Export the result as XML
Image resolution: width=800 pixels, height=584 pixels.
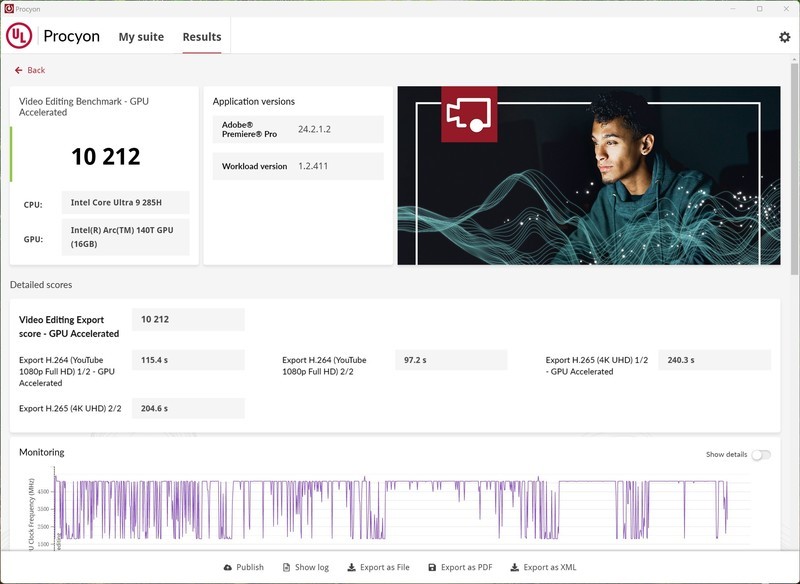coord(543,567)
